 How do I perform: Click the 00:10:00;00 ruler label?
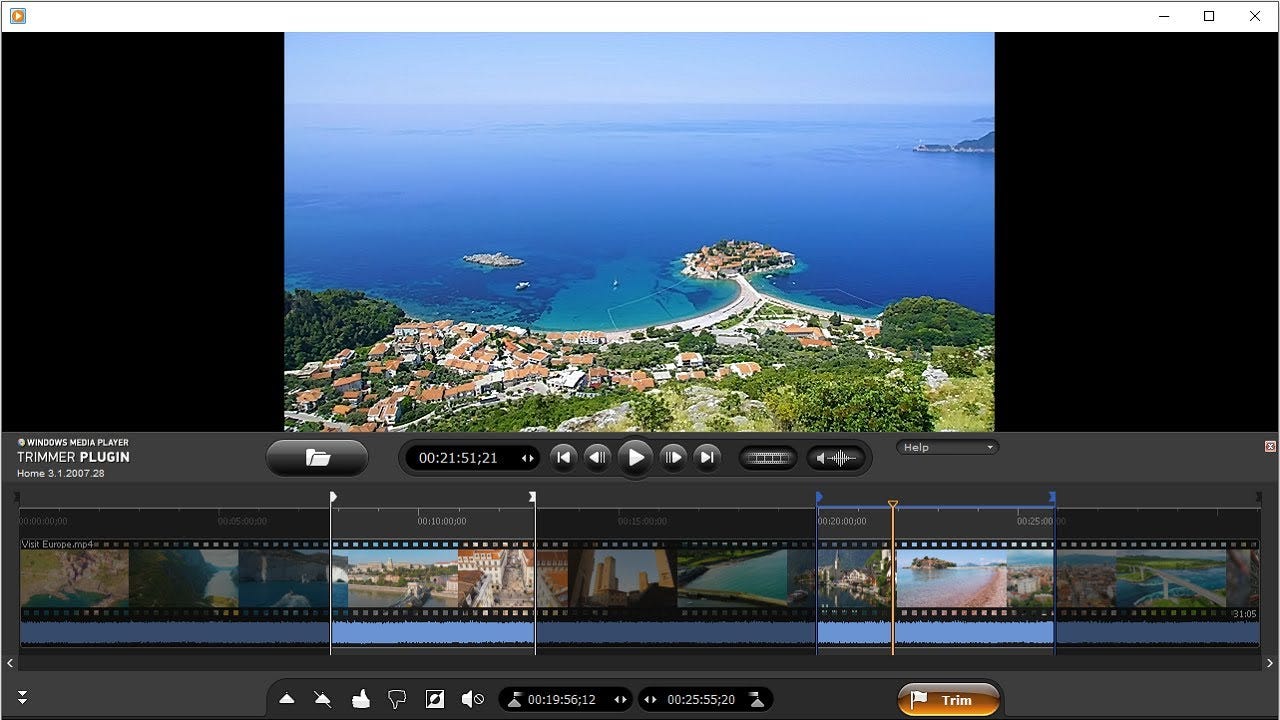click(442, 521)
